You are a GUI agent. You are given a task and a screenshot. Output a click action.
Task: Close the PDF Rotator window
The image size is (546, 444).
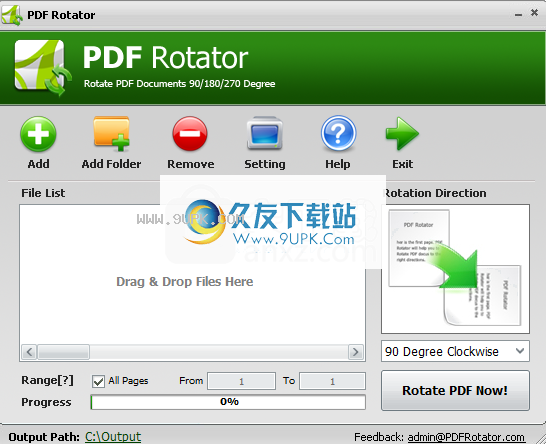coord(534,13)
